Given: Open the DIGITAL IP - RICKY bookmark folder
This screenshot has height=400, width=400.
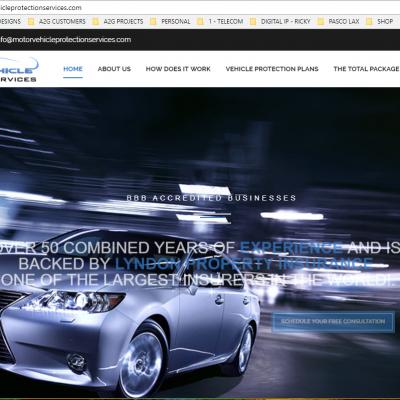Looking at the screenshot, I should [x=285, y=22].
